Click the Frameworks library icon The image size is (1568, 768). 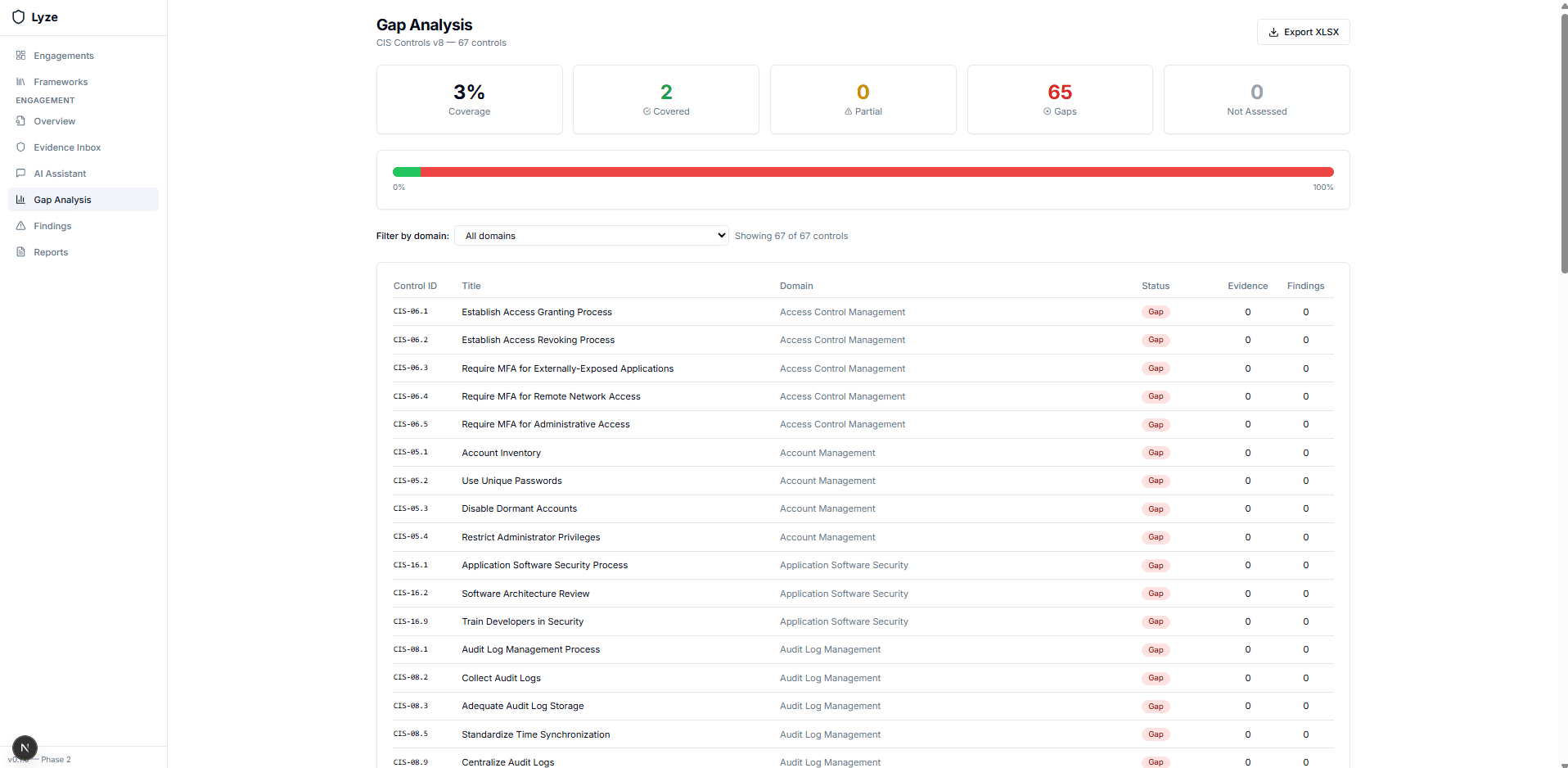click(x=20, y=82)
